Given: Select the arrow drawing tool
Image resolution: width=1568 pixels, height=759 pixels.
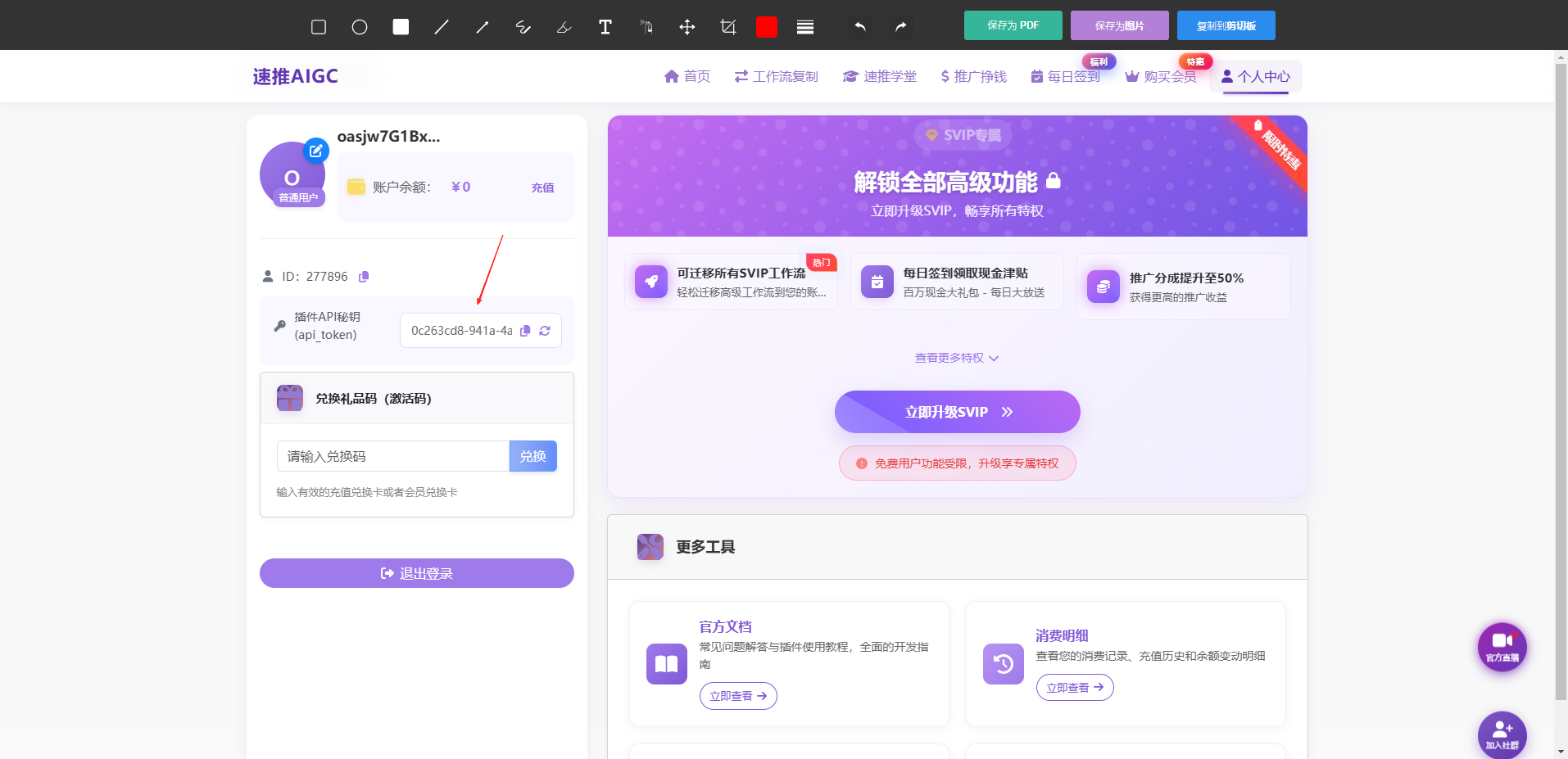Looking at the screenshot, I should (x=483, y=27).
